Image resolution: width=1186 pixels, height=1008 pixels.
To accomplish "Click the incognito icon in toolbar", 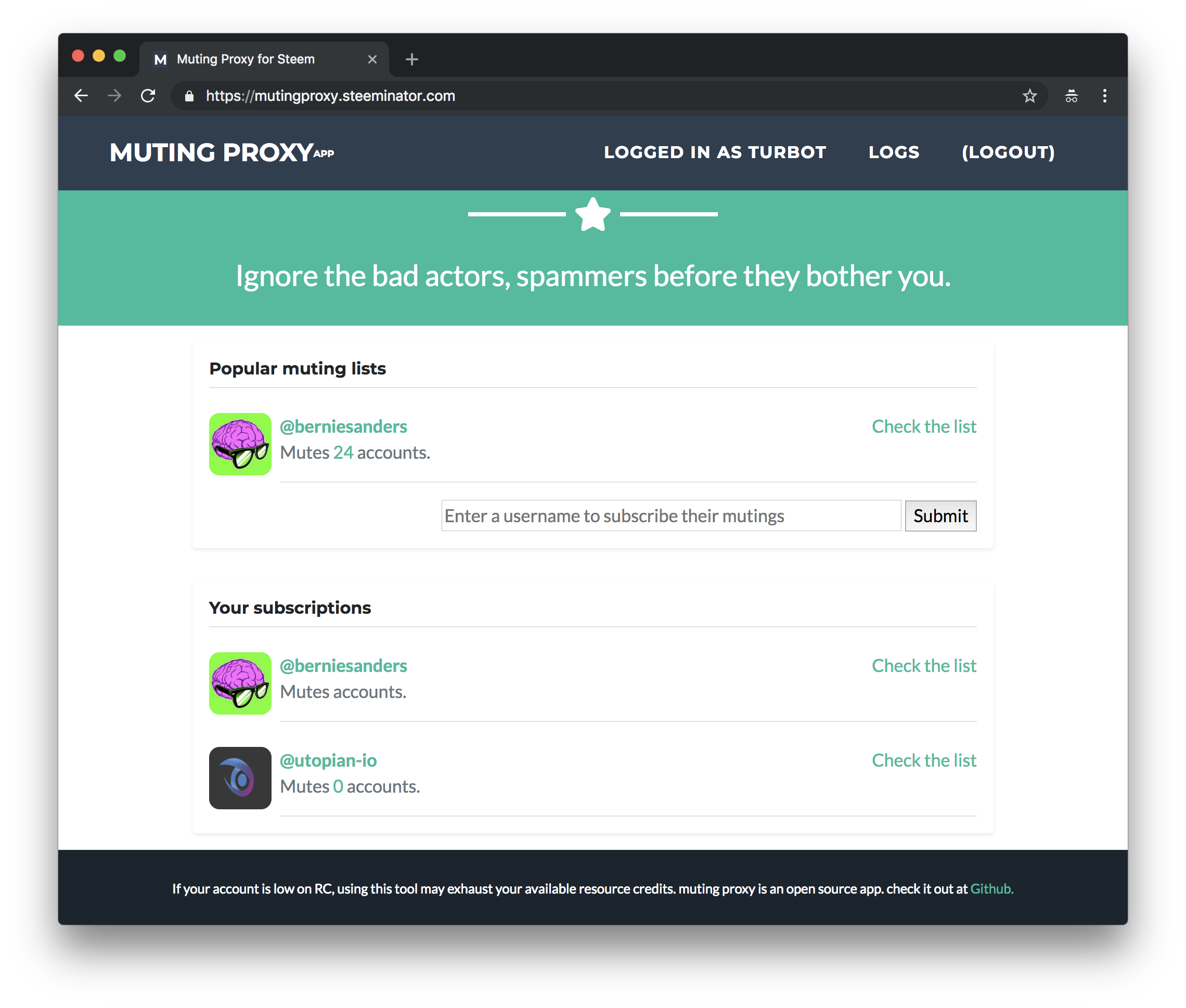I will [1071, 96].
